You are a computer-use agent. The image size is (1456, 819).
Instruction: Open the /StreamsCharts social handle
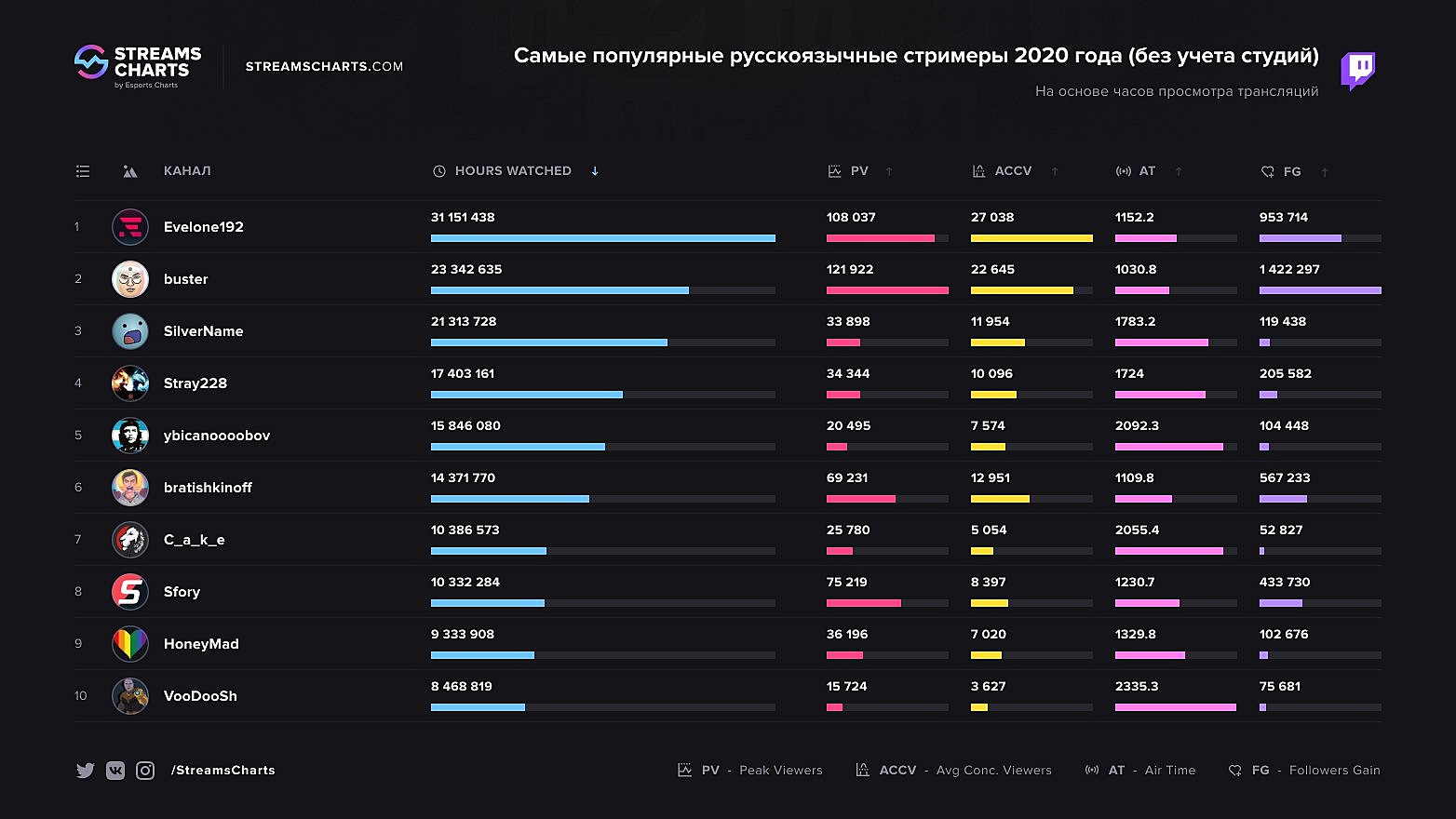tap(223, 771)
